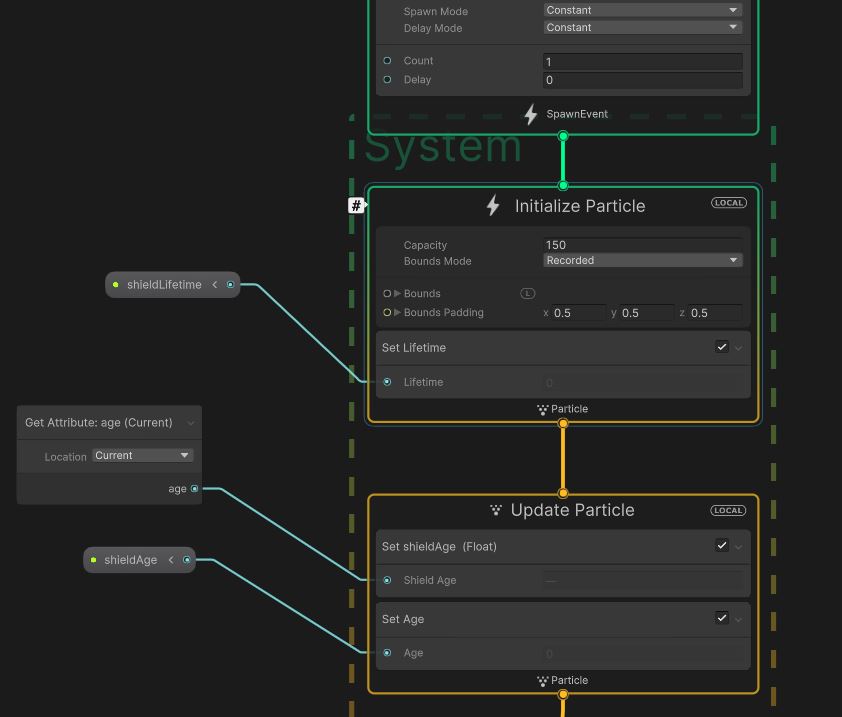Click the L space badge next to Bounds
Image resolution: width=842 pixels, height=717 pixels.
[x=527, y=294]
